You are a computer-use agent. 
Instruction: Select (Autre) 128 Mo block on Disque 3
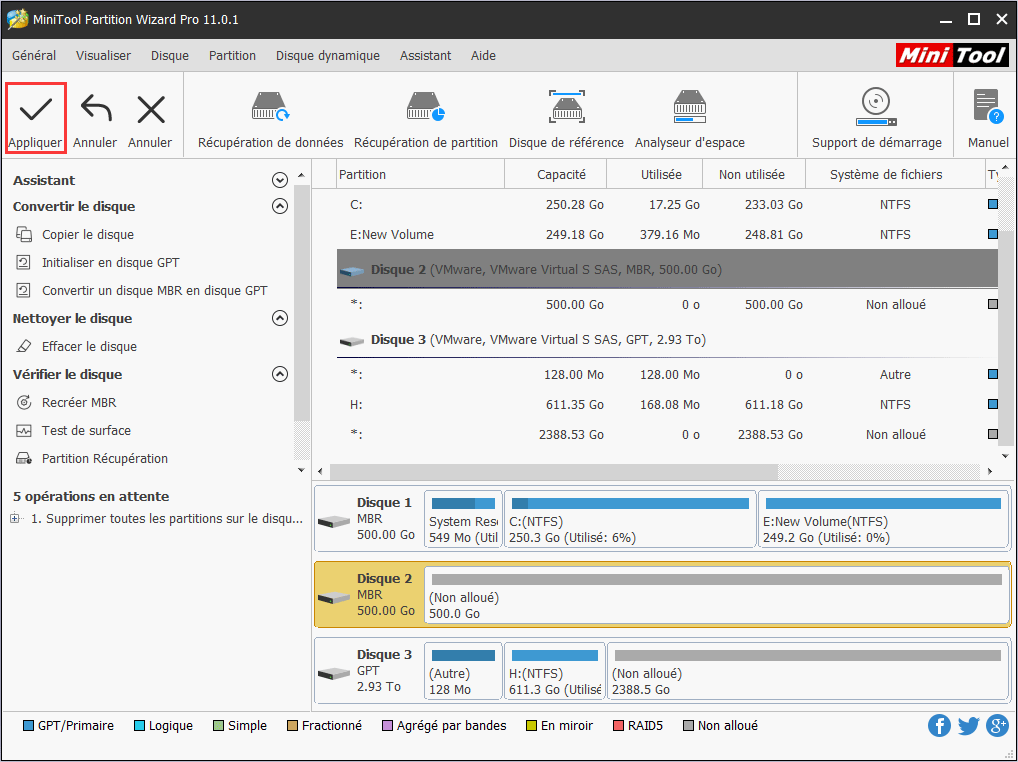point(463,671)
